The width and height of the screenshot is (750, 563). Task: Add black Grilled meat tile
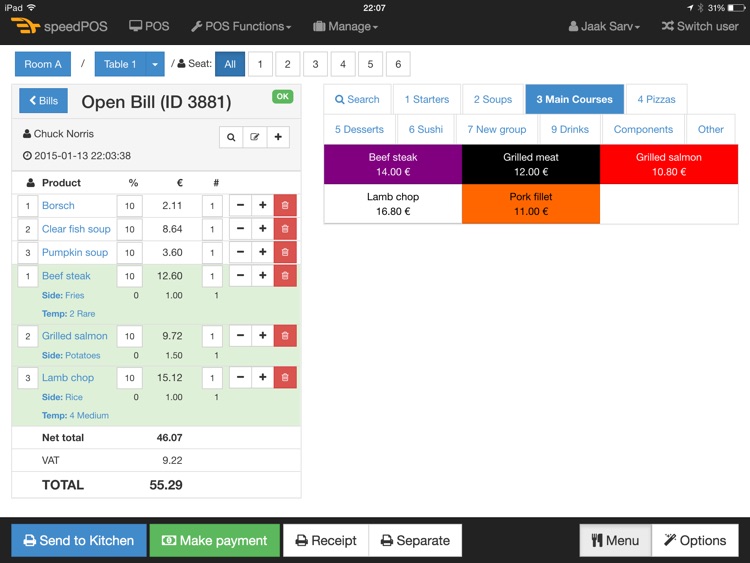click(531, 164)
